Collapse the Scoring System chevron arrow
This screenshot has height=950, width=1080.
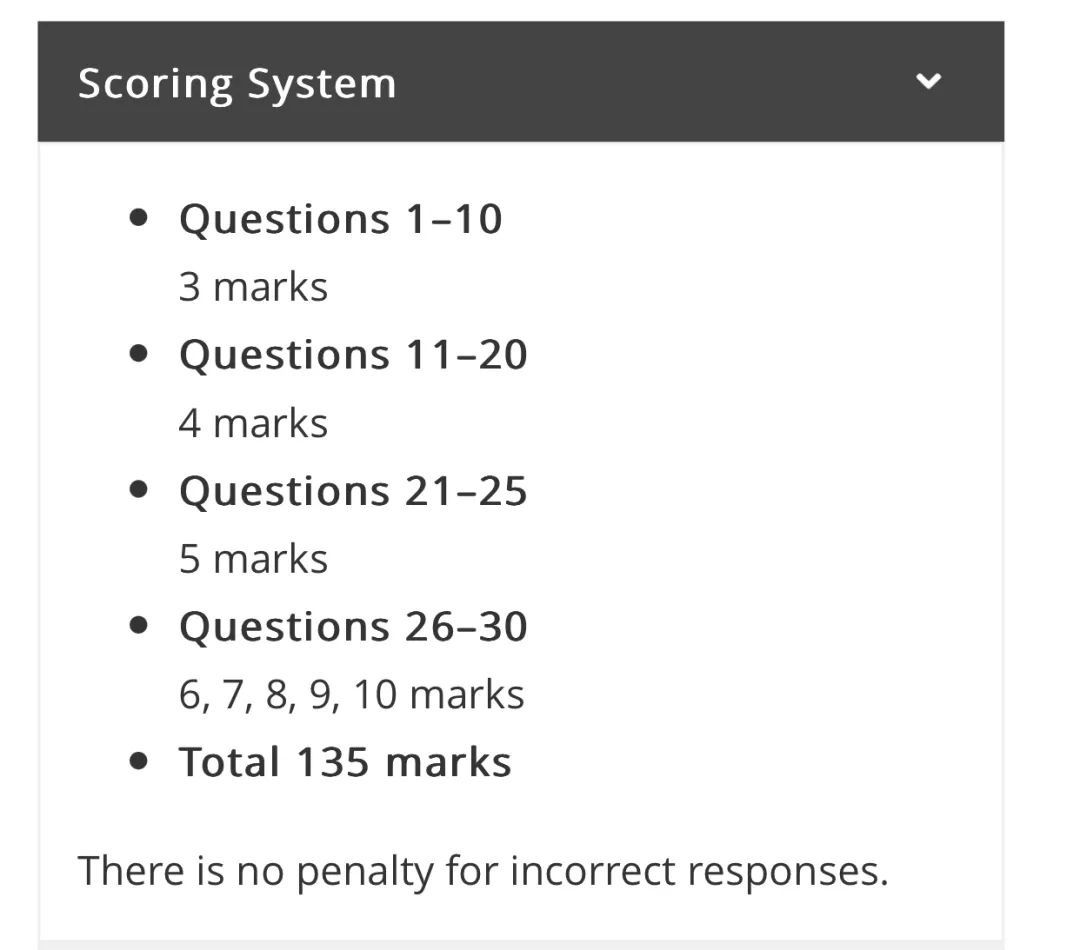(x=928, y=81)
